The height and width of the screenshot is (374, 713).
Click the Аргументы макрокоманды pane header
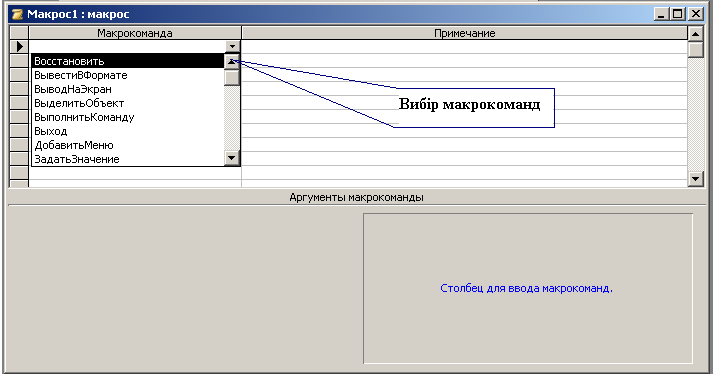coord(356,197)
